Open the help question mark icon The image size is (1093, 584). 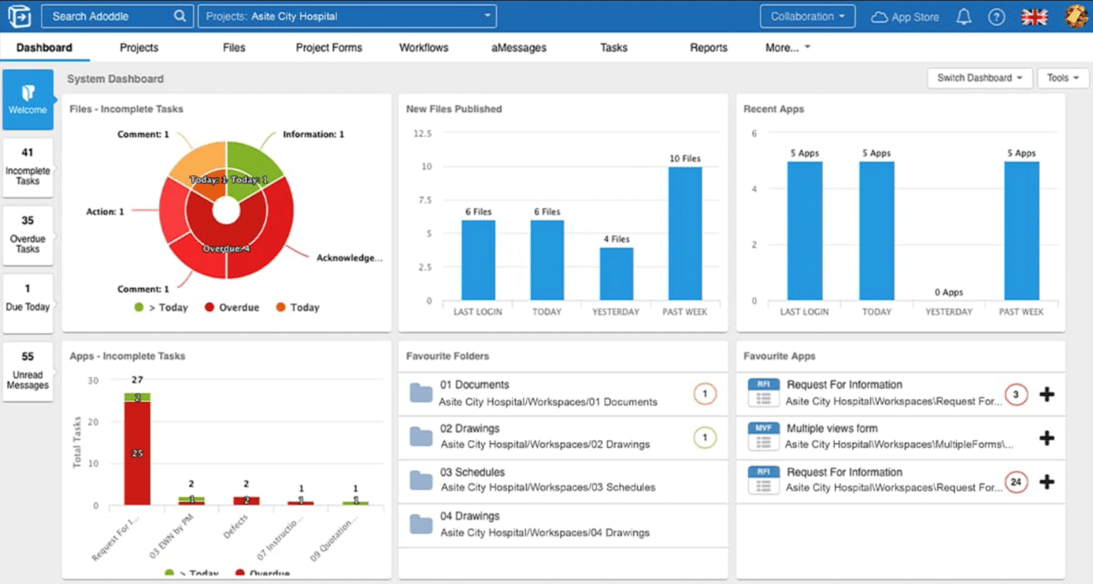pyautogui.click(x=996, y=17)
